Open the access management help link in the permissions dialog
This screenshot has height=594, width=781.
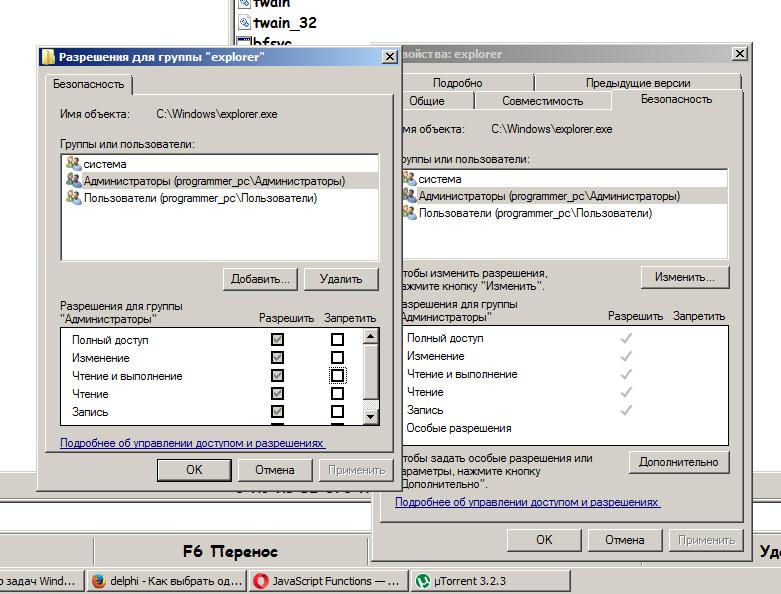pyautogui.click(x=193, y=443)
